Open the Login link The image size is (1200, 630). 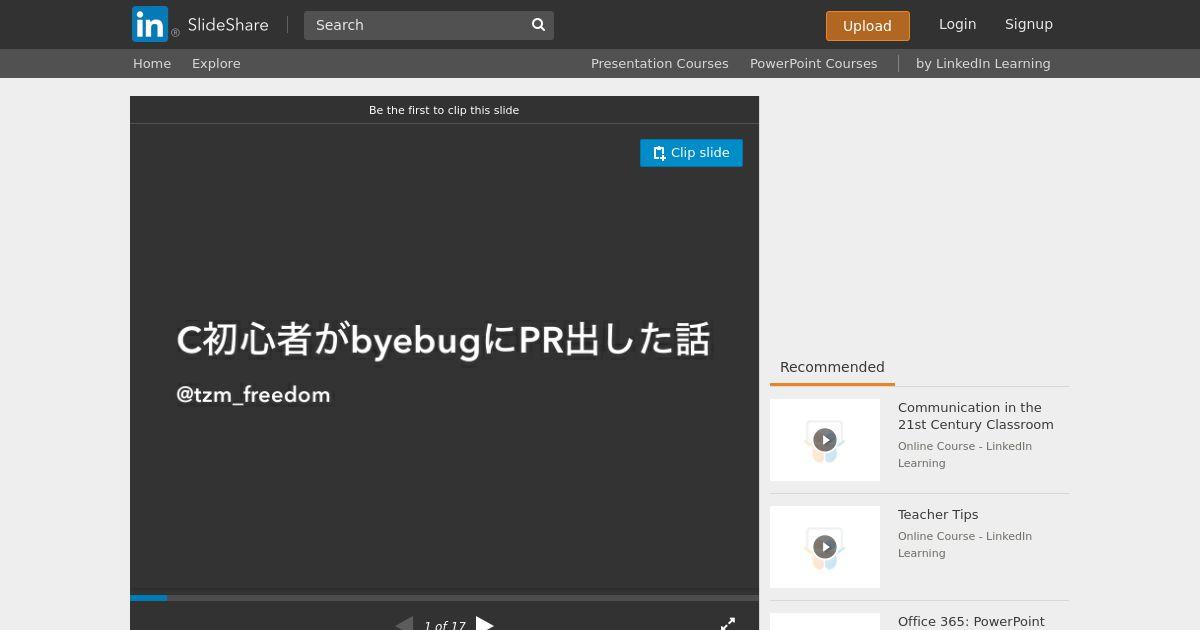957,24
